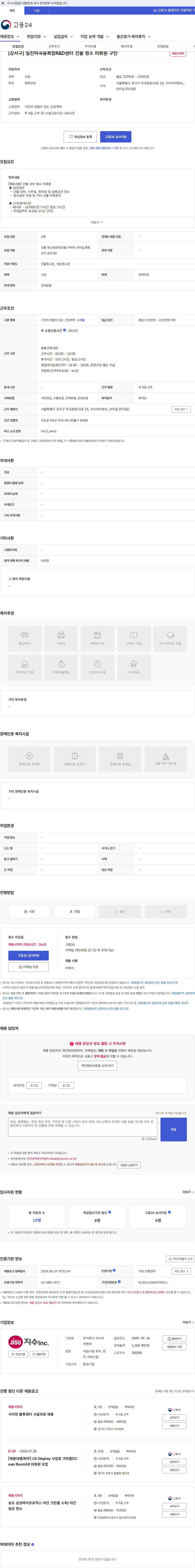Jump to 우대사항 section tab
This screenshot has height=1568, width=195.
tap(91, 46)
